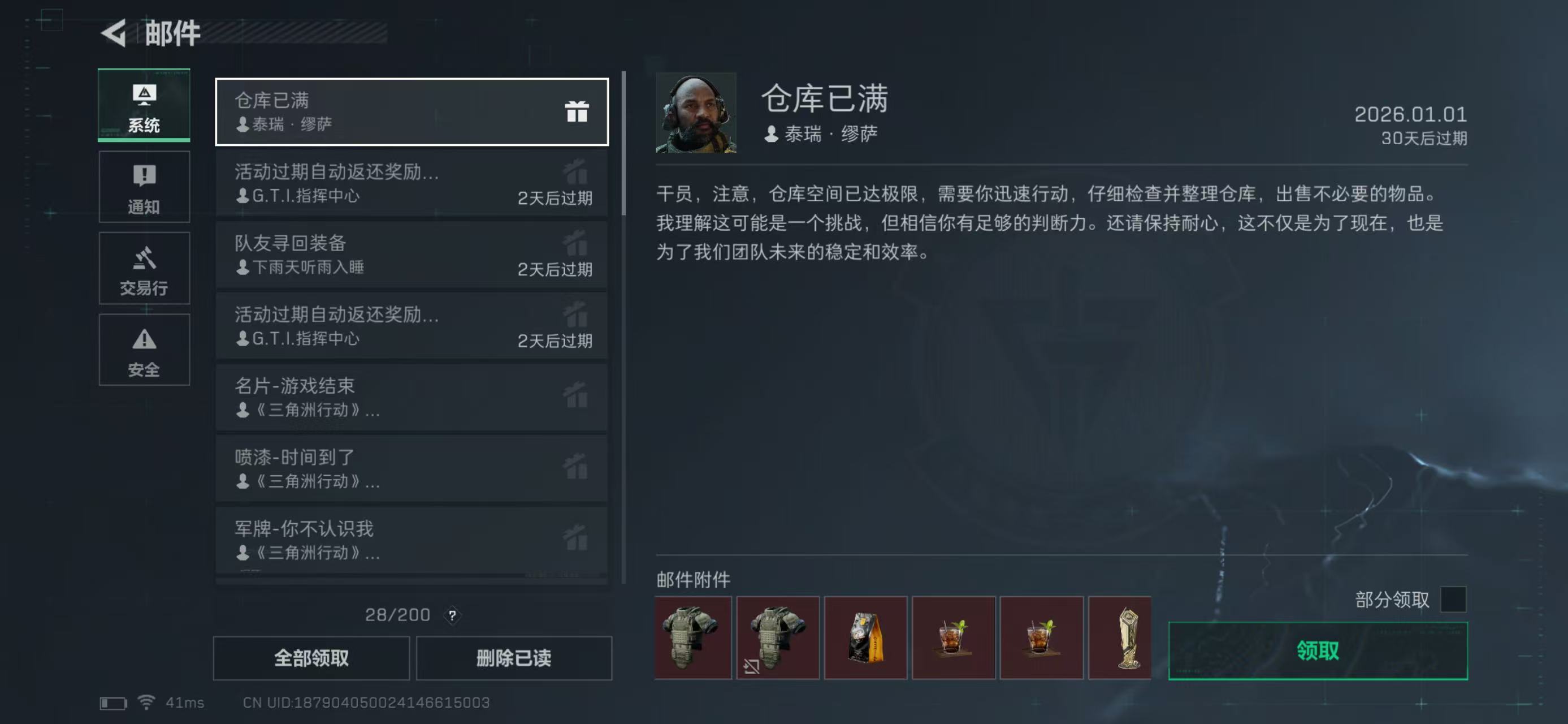The width and height of the screenshot is (1568, 724).
Task: Select the 安全 warning category
Action: click(x=144, y=350)
